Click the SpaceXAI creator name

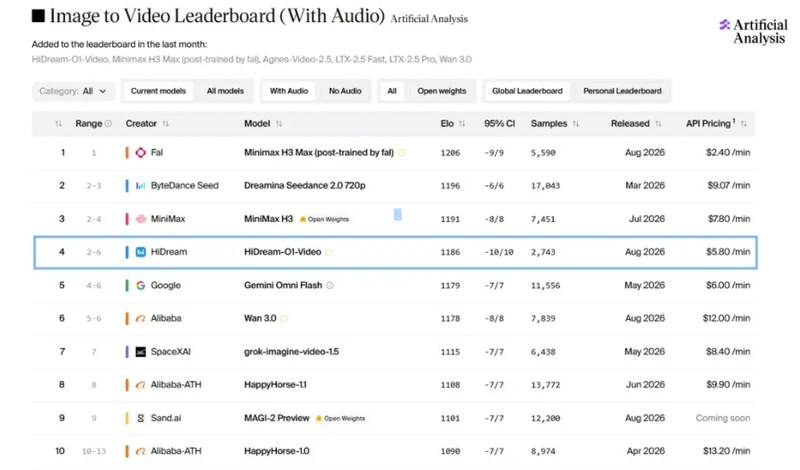coord(170,352)
